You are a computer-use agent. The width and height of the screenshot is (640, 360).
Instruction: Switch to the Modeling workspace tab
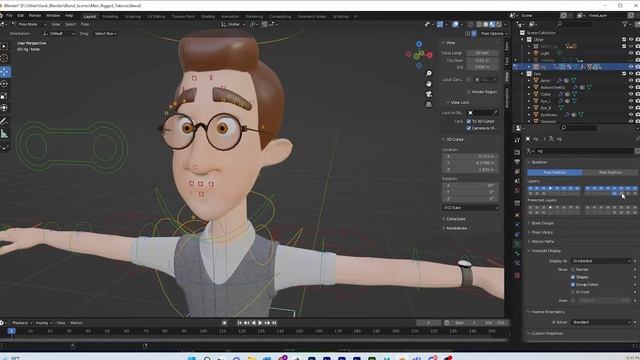click(x=110, y=17)
